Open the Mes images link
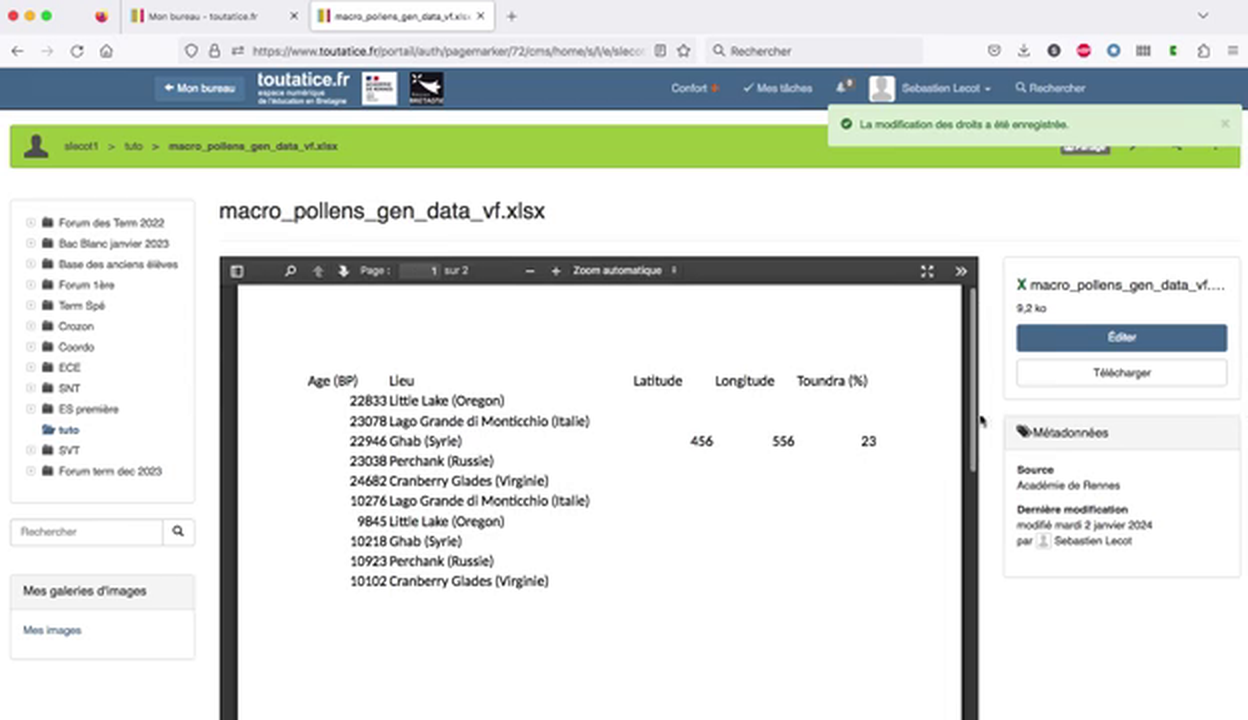 (51, 629)
